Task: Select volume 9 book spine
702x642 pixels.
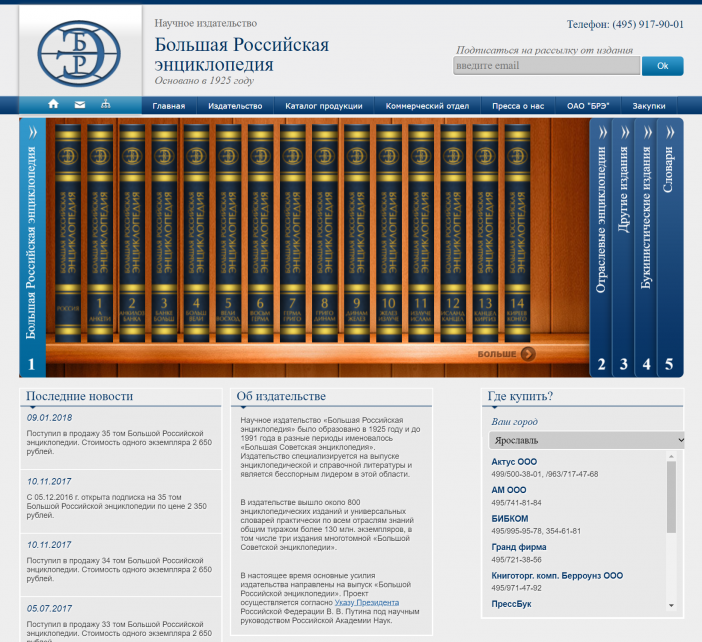Action: click(x=357, y=233)
